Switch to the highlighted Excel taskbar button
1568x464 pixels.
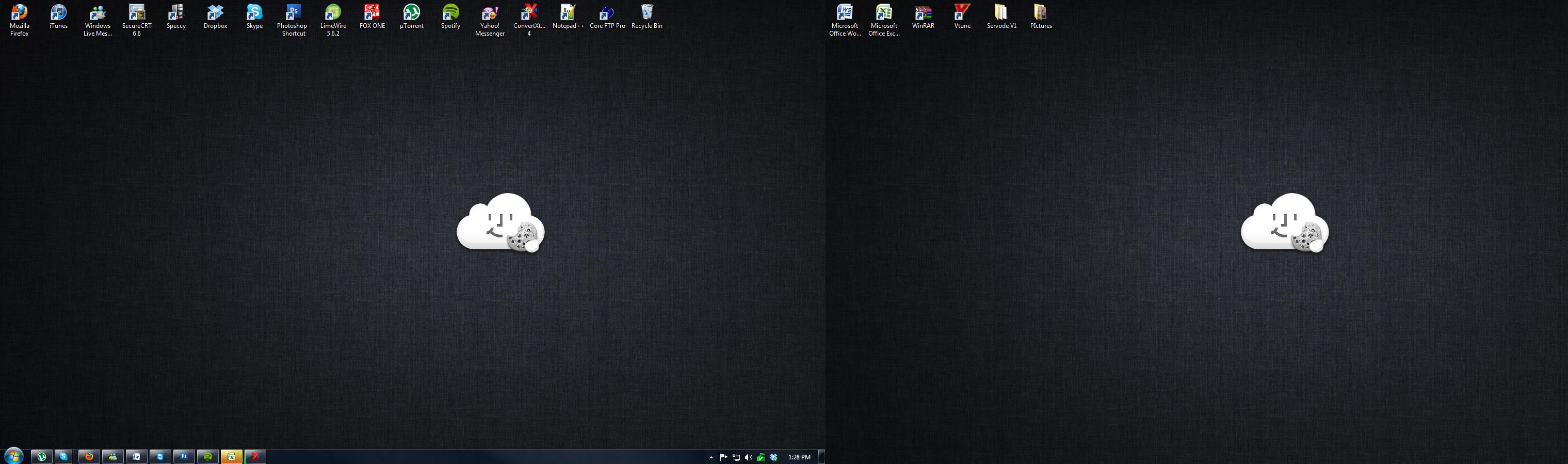(231, 457)
